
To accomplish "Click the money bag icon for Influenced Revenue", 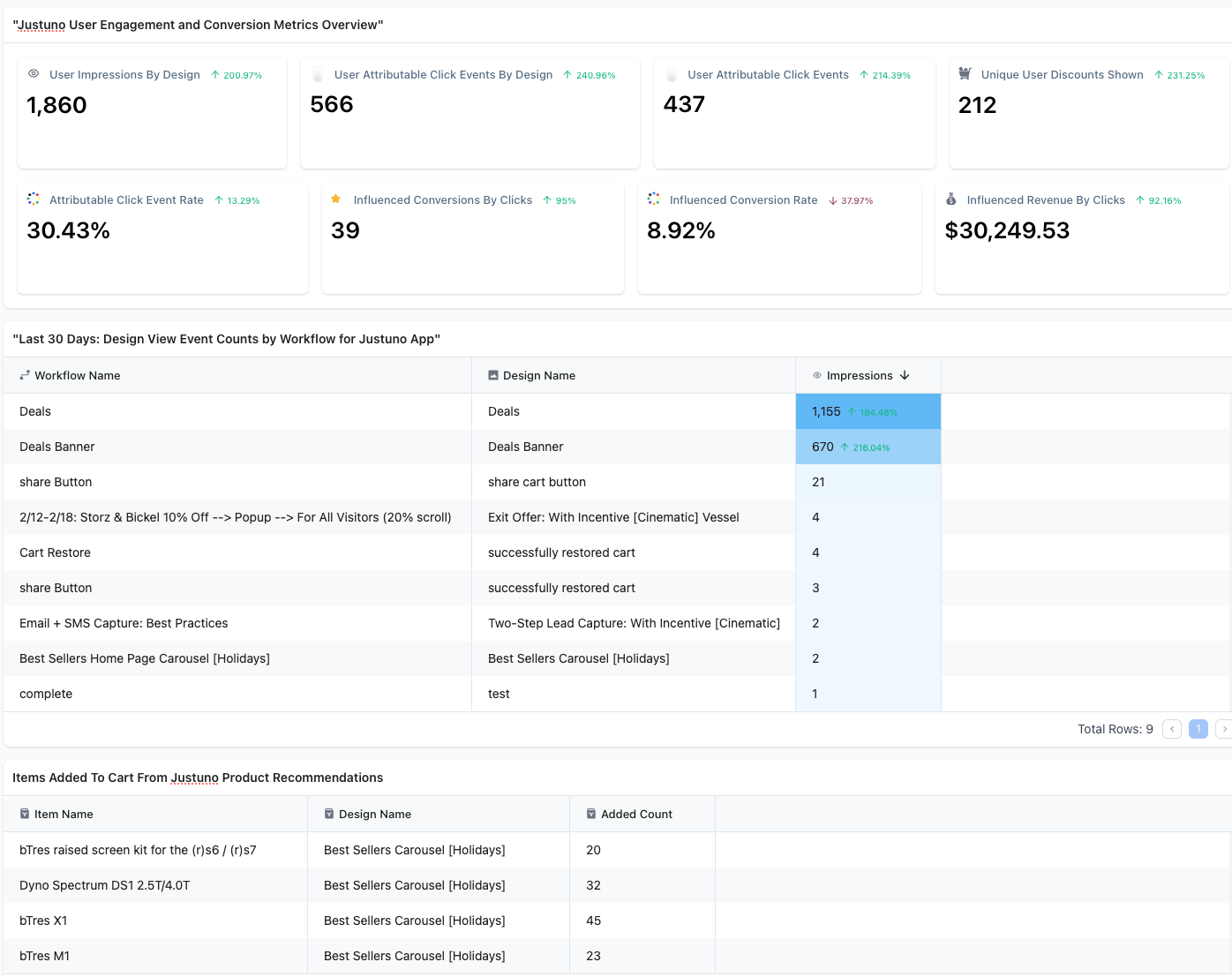I will [950, 199].
